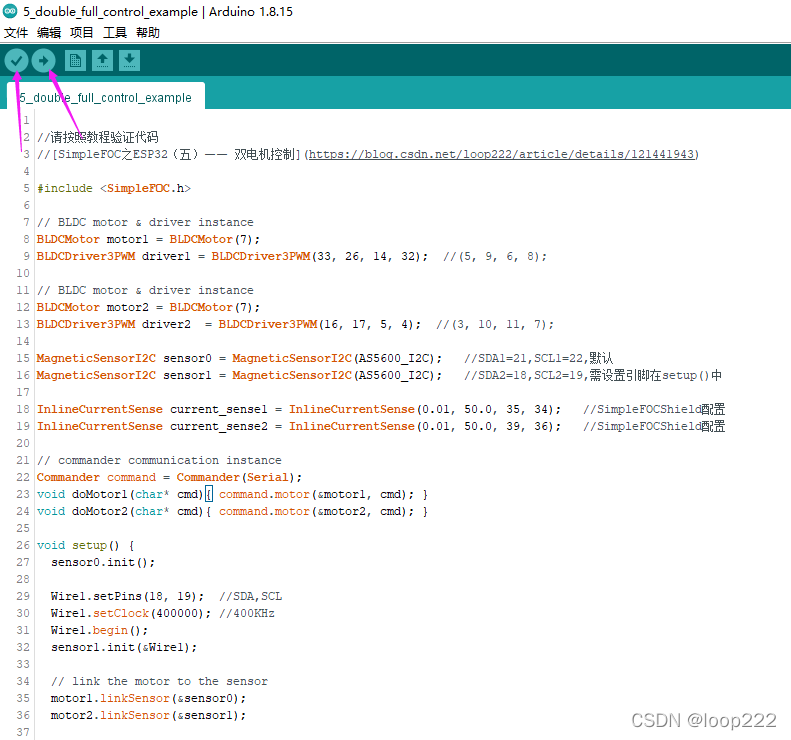This screenshot has height=740, width=791.
Task: Click the #include <SimpleFOC.h> line
Action: tap(114, 188)
